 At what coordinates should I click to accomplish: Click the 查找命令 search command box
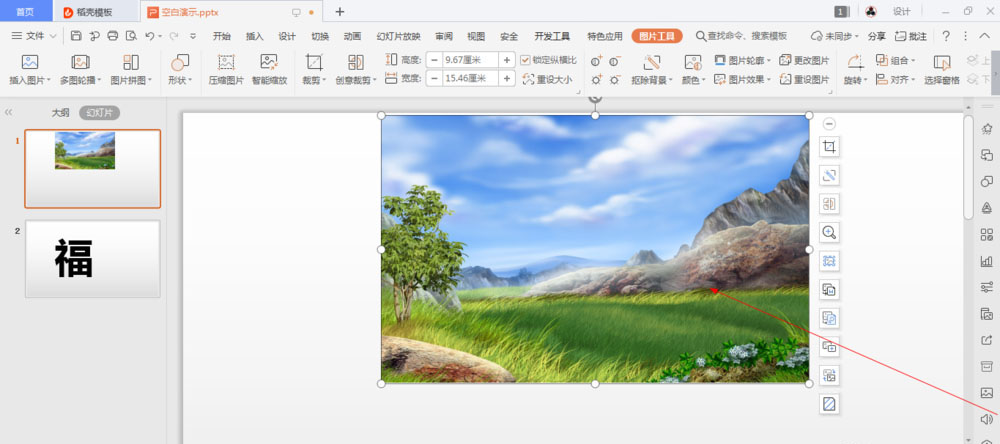click(741, 36)
